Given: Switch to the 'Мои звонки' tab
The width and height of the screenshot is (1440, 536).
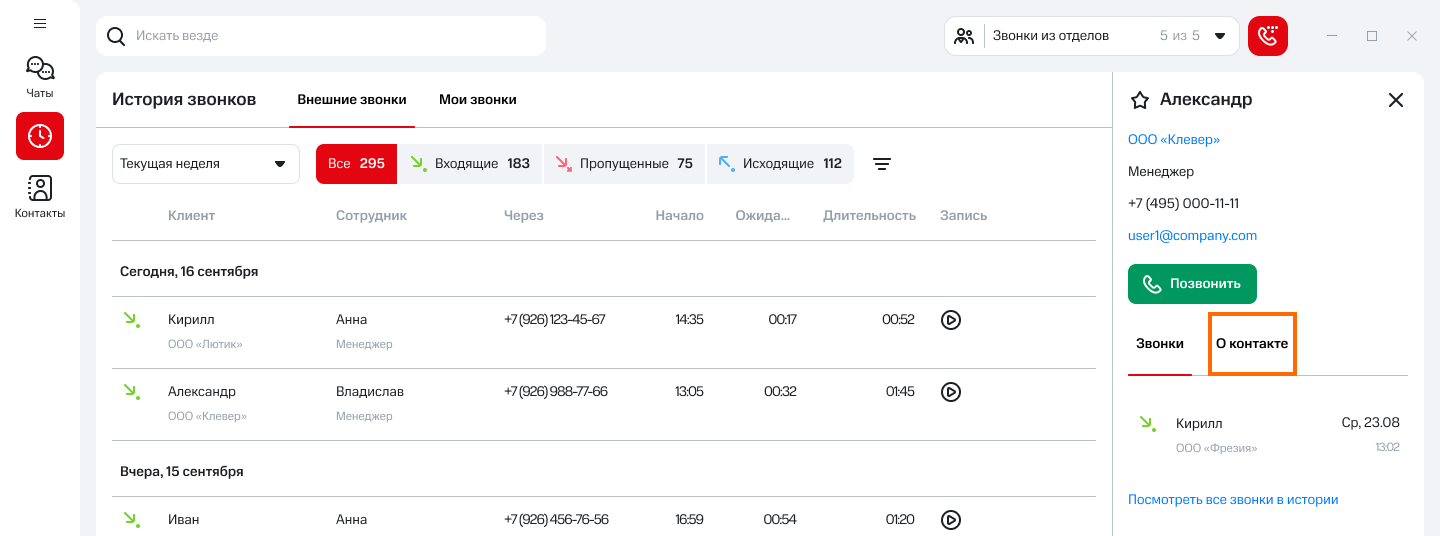Looking at the screenshot, I should tap(478, 100).
